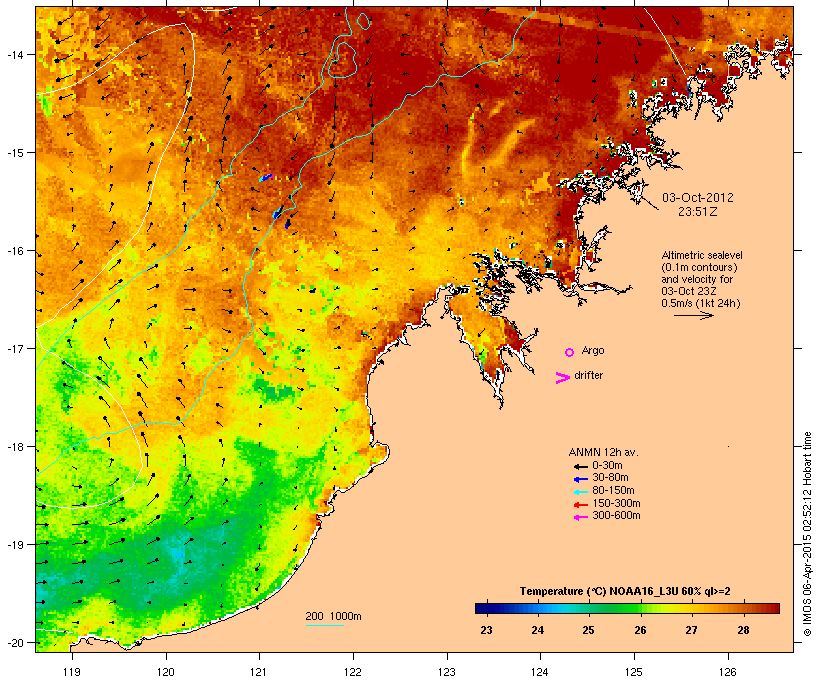This screenshot has height=680, width=820.
Task: Click the red 150-300m legend arrow
Action: (580, 505)
